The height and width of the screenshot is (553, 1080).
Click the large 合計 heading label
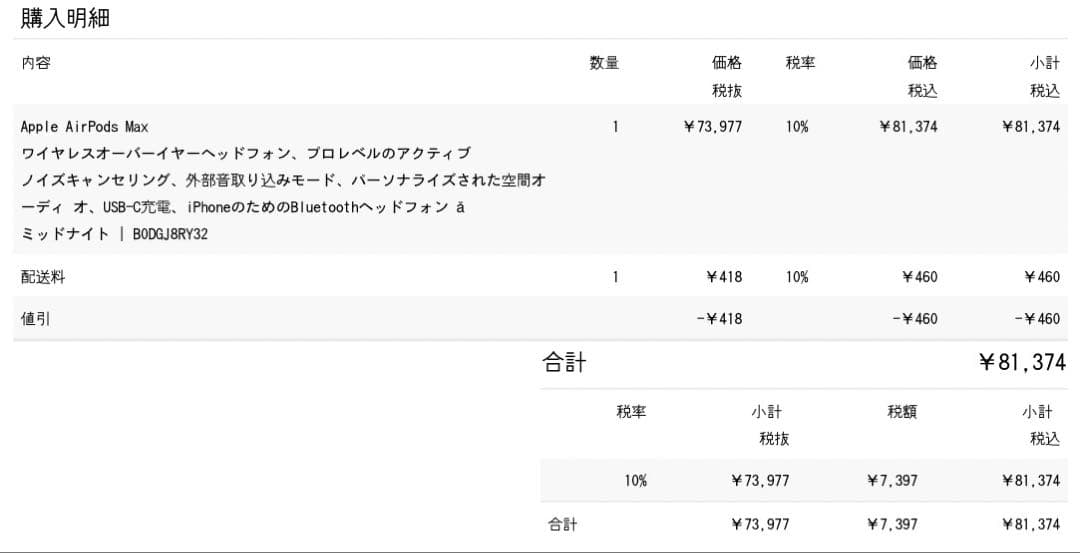[x=564, y=362]
